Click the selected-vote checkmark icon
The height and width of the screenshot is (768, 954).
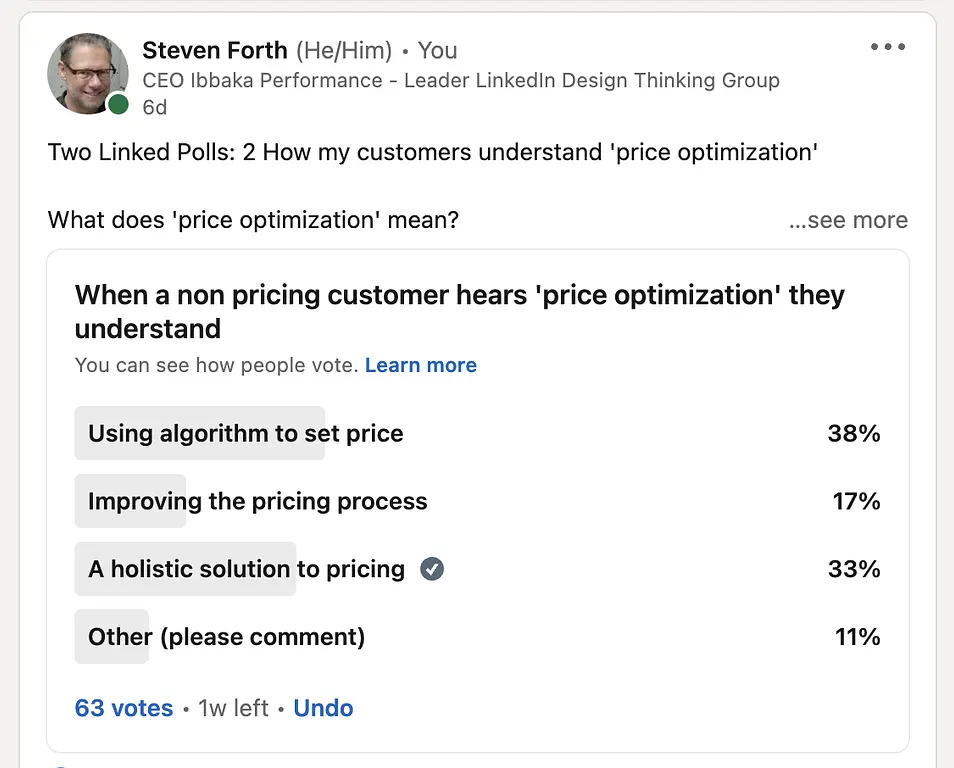(x=432, y=569)
